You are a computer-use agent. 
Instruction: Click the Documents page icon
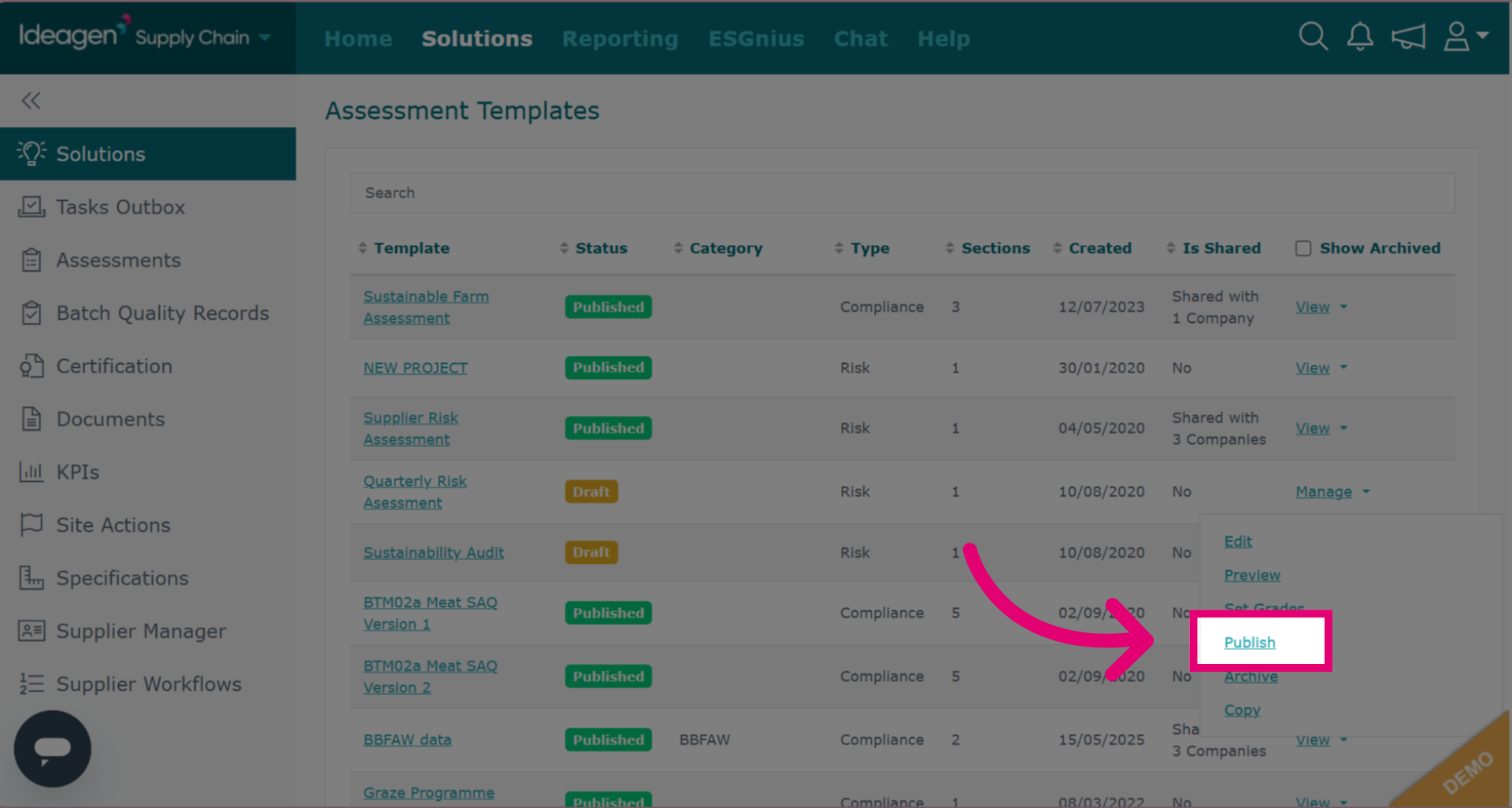pyautogui.click(x=31, y=419)
